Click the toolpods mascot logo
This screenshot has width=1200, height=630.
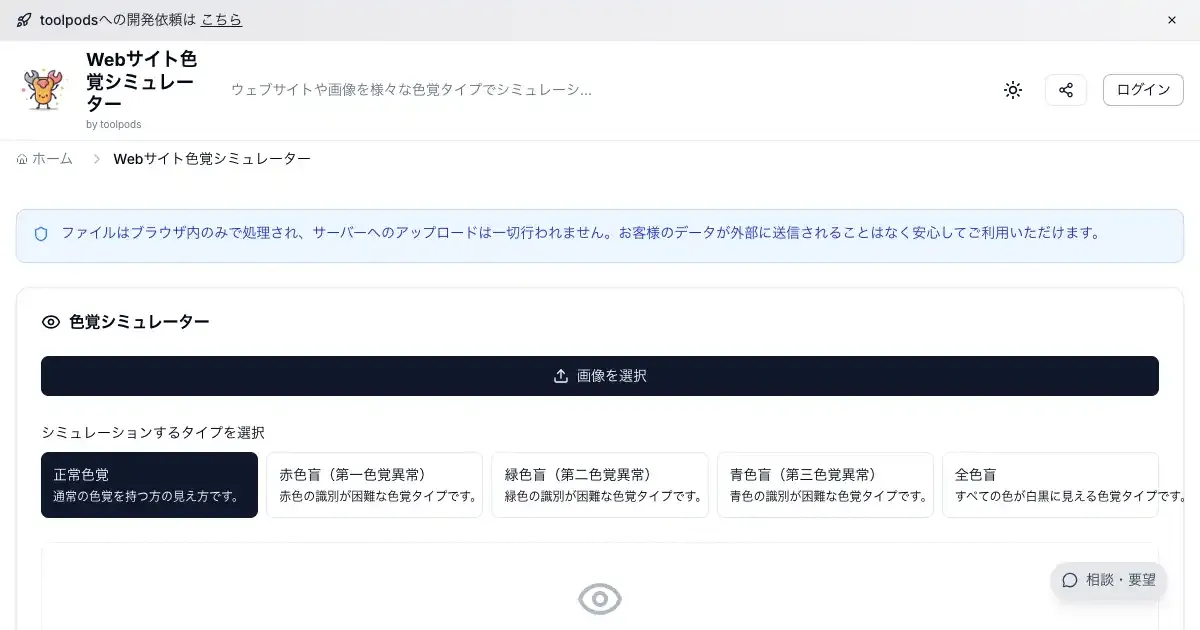point(42,90)
